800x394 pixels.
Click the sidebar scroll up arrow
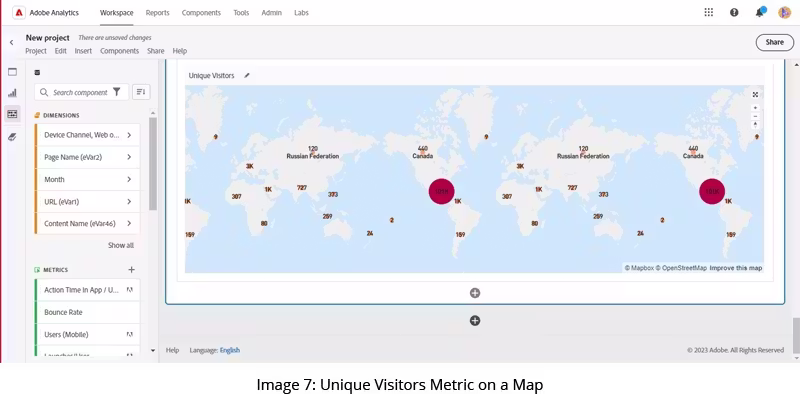[153, 113]
